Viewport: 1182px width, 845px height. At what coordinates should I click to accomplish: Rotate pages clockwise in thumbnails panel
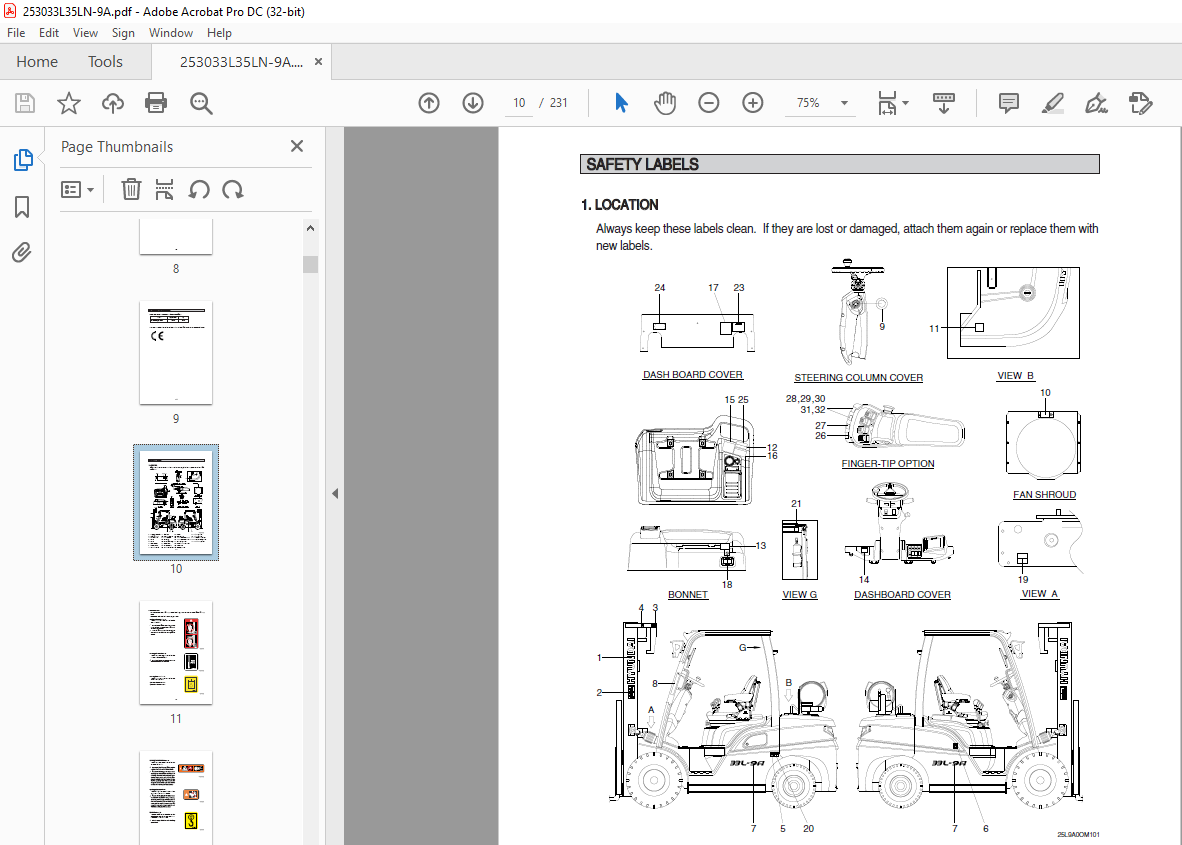(233, 189)
